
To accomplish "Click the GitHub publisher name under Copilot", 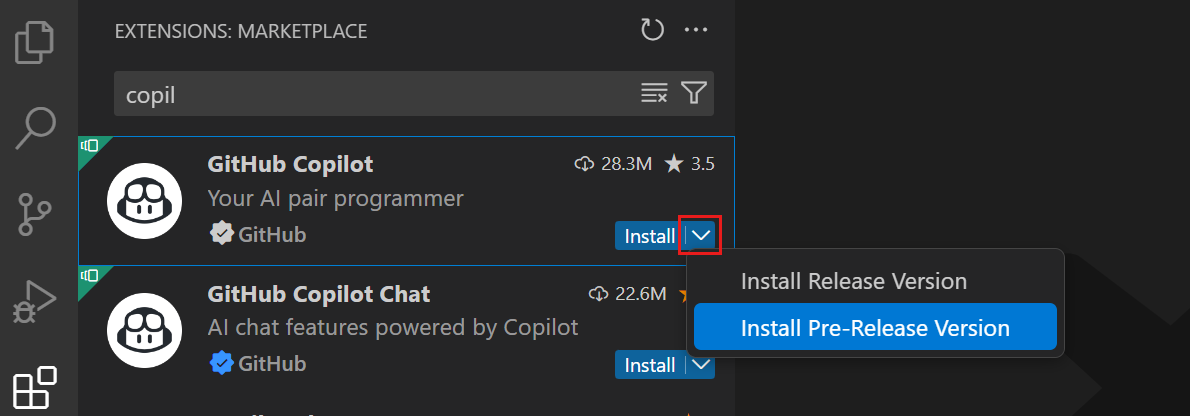I will pyautogui.click(x=272, y=235).
